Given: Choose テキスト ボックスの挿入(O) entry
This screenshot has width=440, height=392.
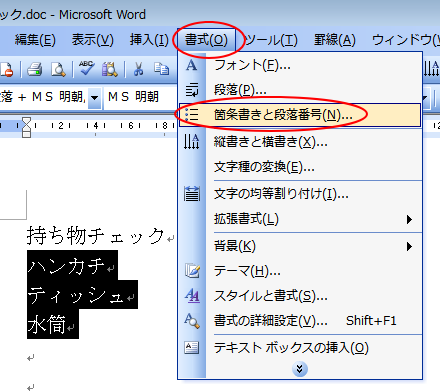Looking at the screenshot, I should click(x=300, y=348).
